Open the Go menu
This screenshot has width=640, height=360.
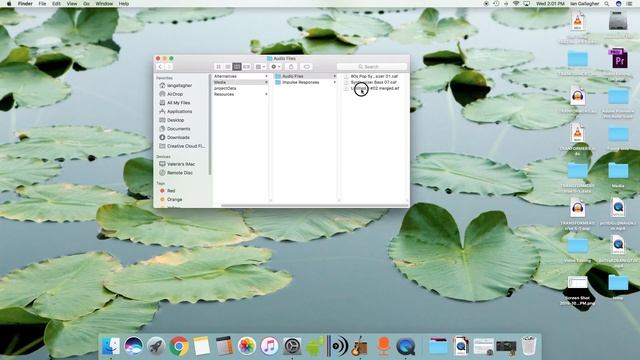point(86,3)
